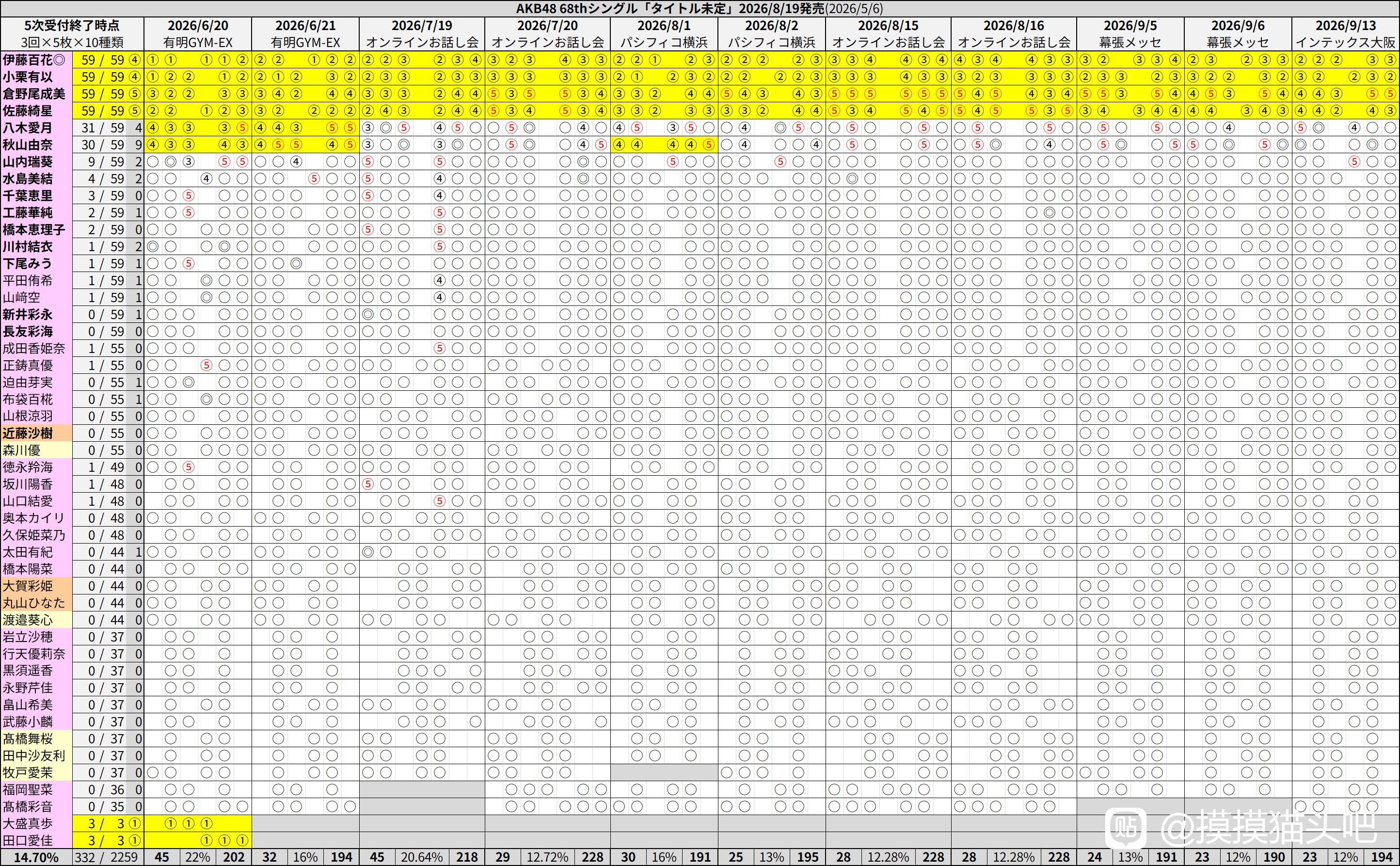The image size is (1400, 866).
Task: Click the 2026/7/19 date header
Action: [x=422, y=26]
